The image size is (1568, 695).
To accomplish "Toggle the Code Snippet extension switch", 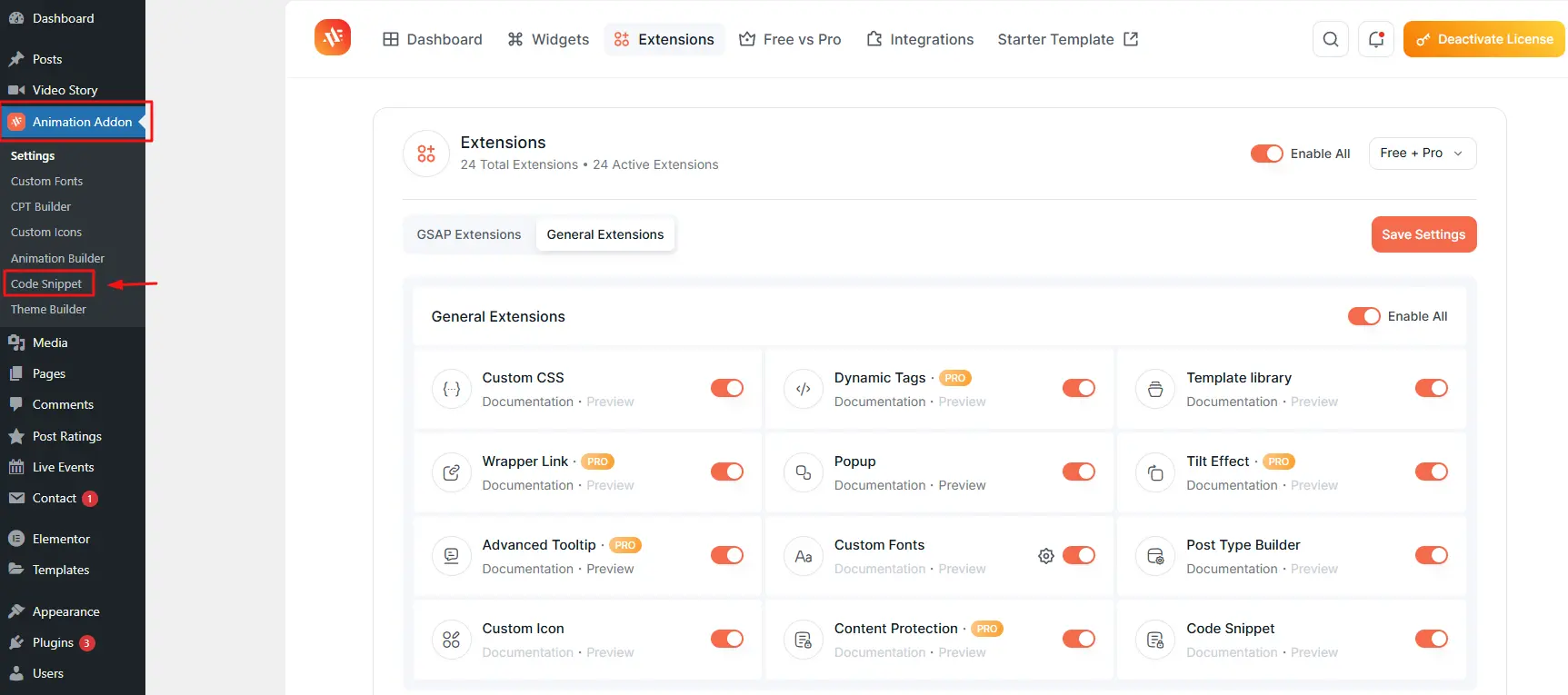I will pos(1431,640).
